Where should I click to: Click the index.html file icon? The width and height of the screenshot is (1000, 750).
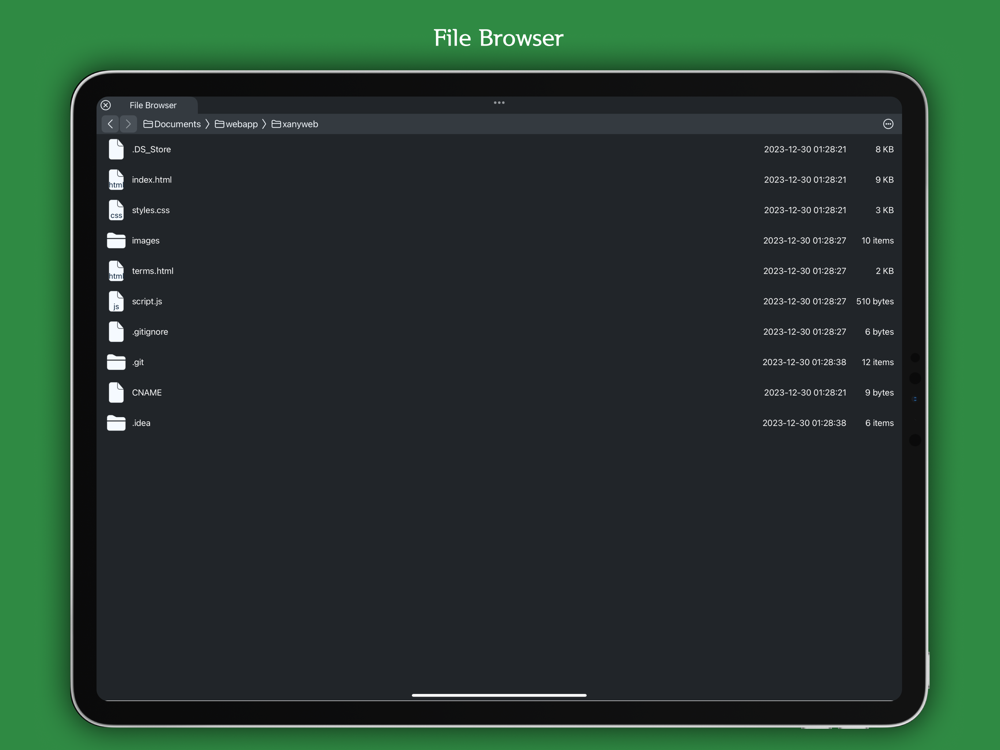[x=116, y=180]
